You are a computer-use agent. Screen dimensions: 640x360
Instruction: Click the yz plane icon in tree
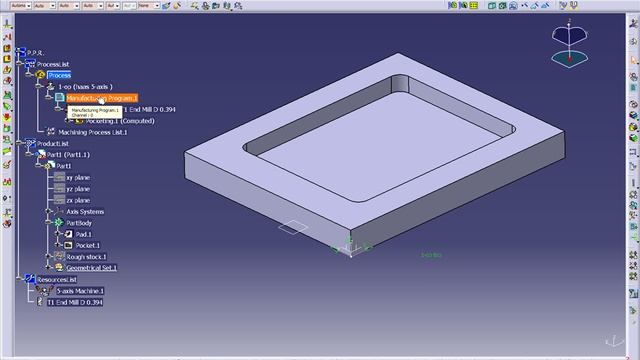[x=60, y=189]
